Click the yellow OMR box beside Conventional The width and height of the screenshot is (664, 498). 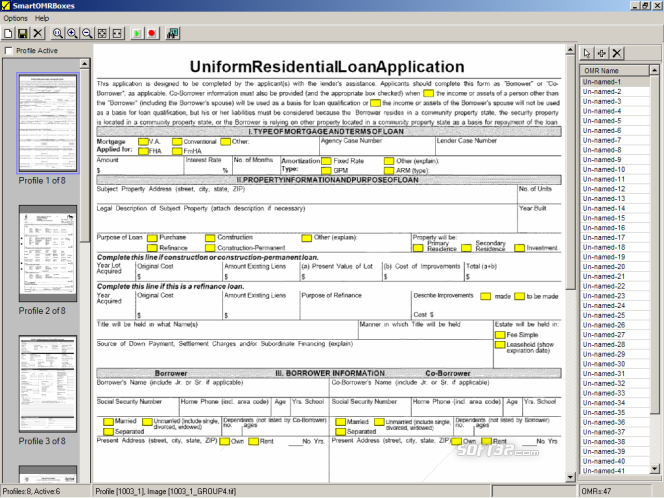point(177,142)
